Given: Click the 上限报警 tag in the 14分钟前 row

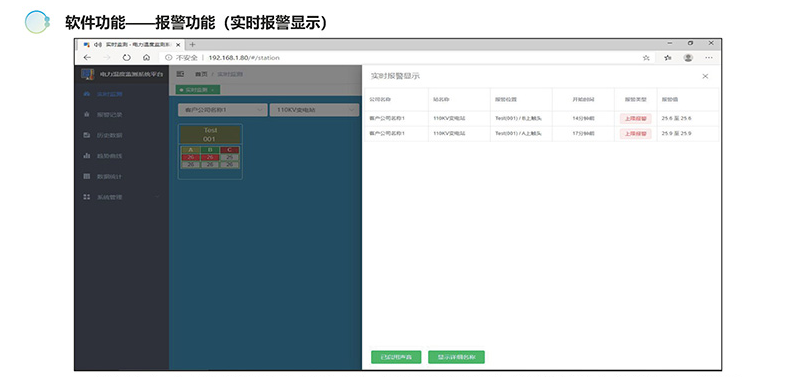Looking at the screenshot, I should (x=635, y=118).
